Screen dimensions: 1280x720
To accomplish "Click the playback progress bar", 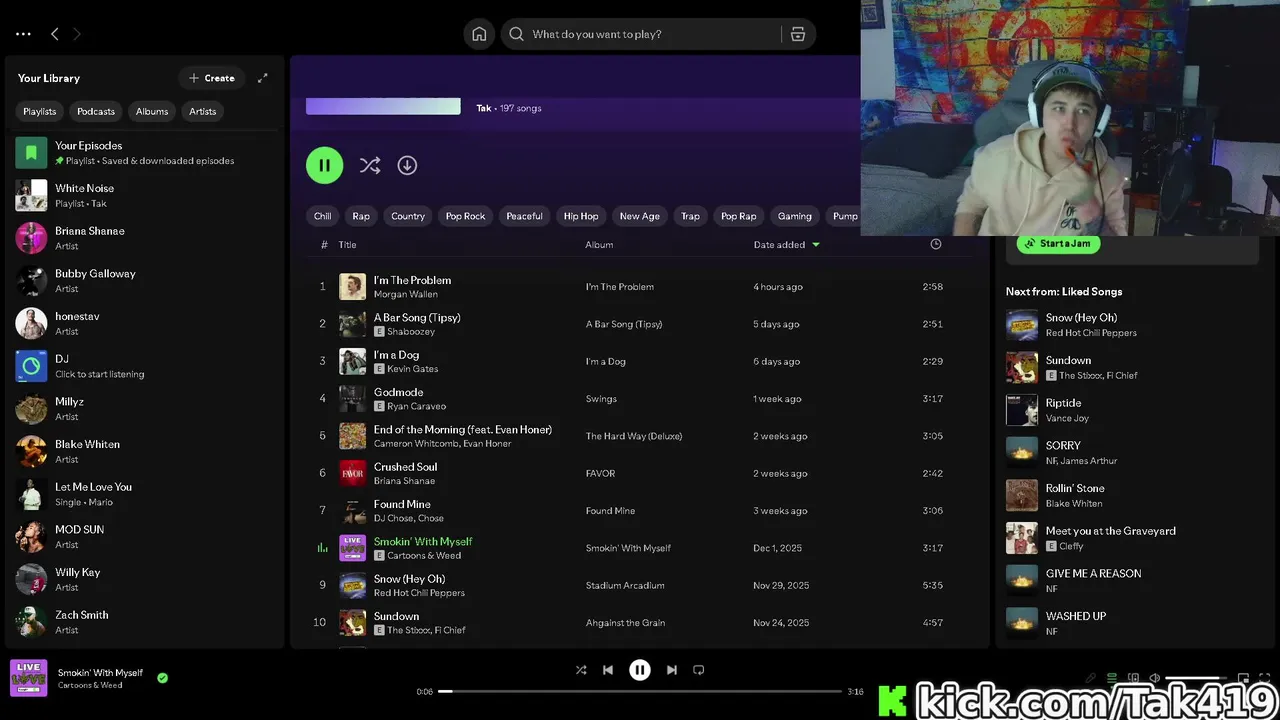I will click(640, 691).
